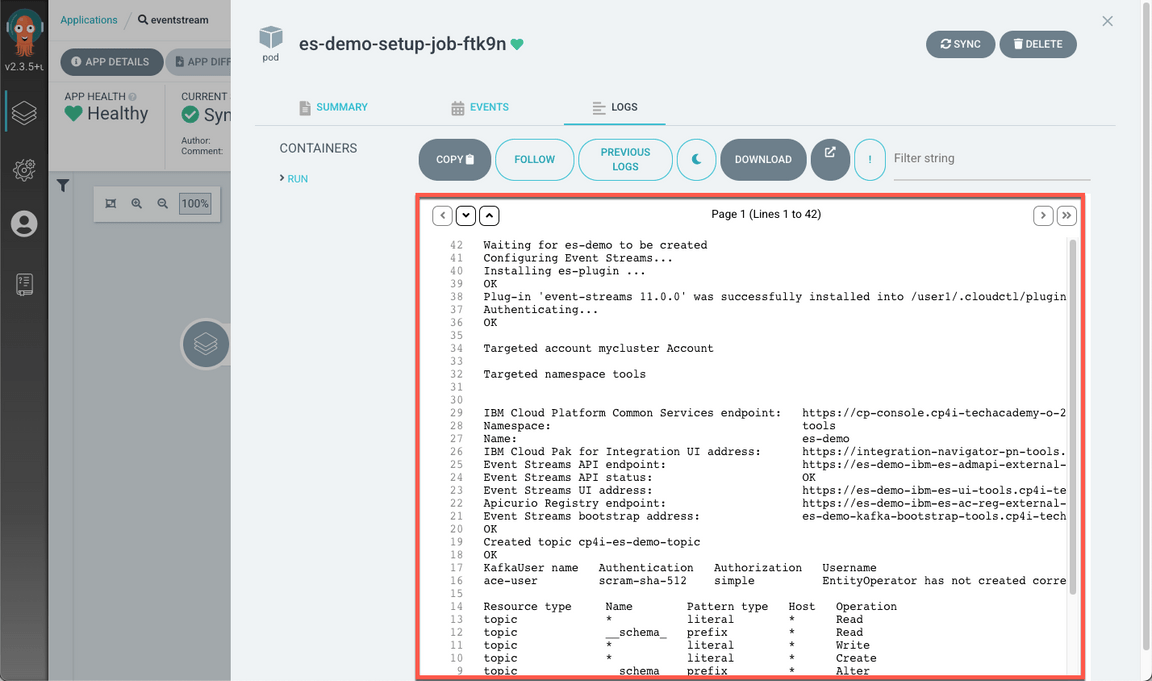Open Documentation icon in sidebar
This screenshot has height=681, width=1152.
tap(24, 284)
